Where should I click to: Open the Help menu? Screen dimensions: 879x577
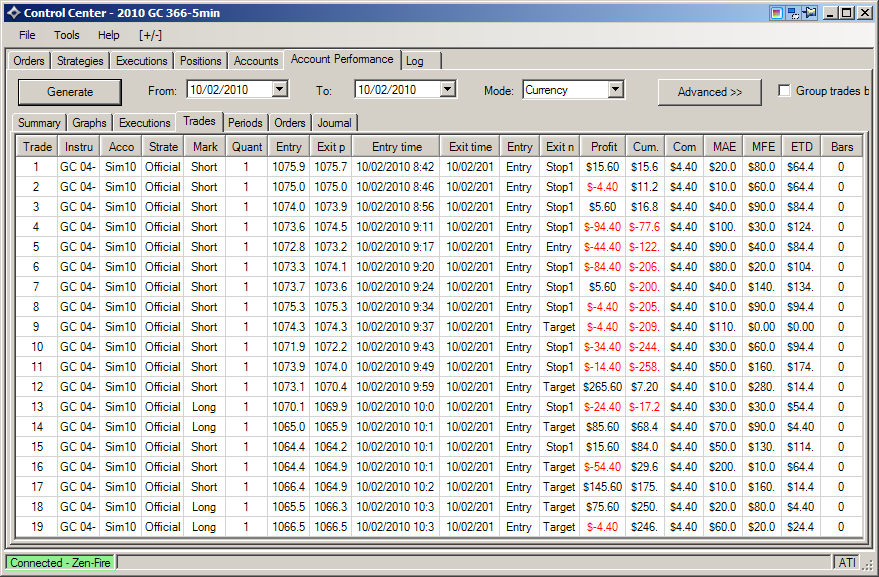click(x=108, y=35)
